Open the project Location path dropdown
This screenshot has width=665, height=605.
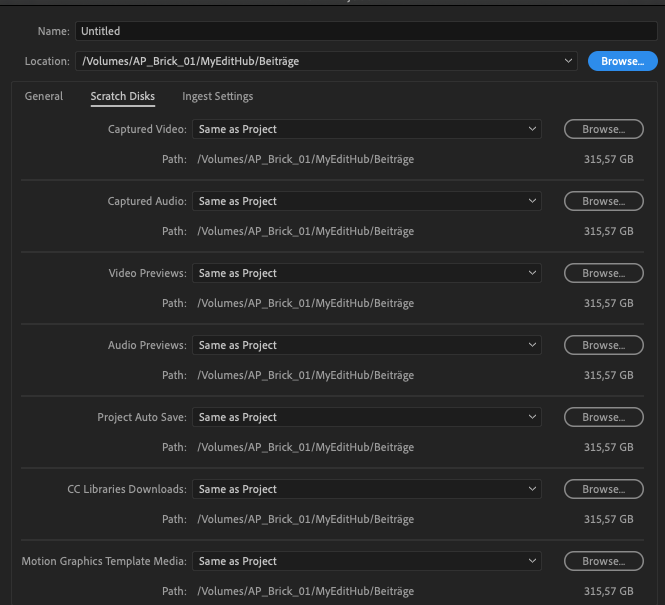coord(326,61)
